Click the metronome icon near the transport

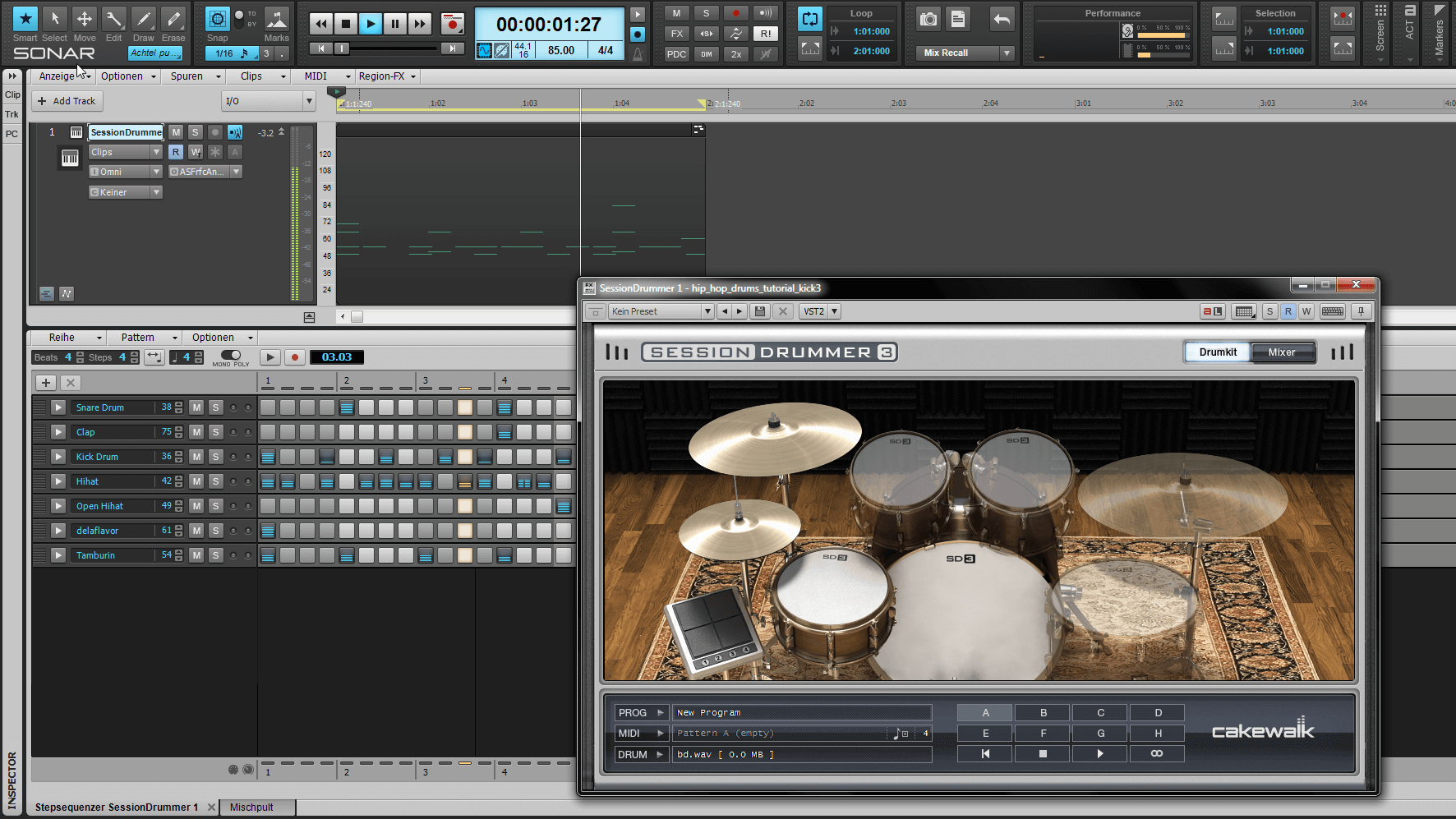coord(638,54)
